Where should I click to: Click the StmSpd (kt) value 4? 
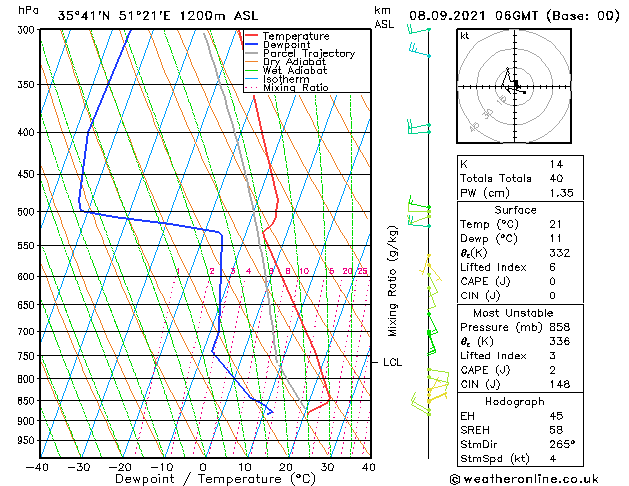[552, 458]
